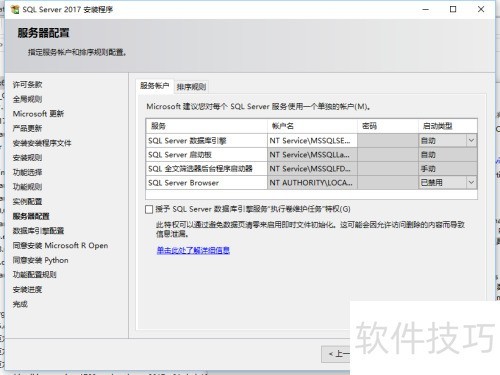Open the 排序规则 tab
Image resolution: width=500 pixels, height=375 pixels.
(x=191, y=87)
